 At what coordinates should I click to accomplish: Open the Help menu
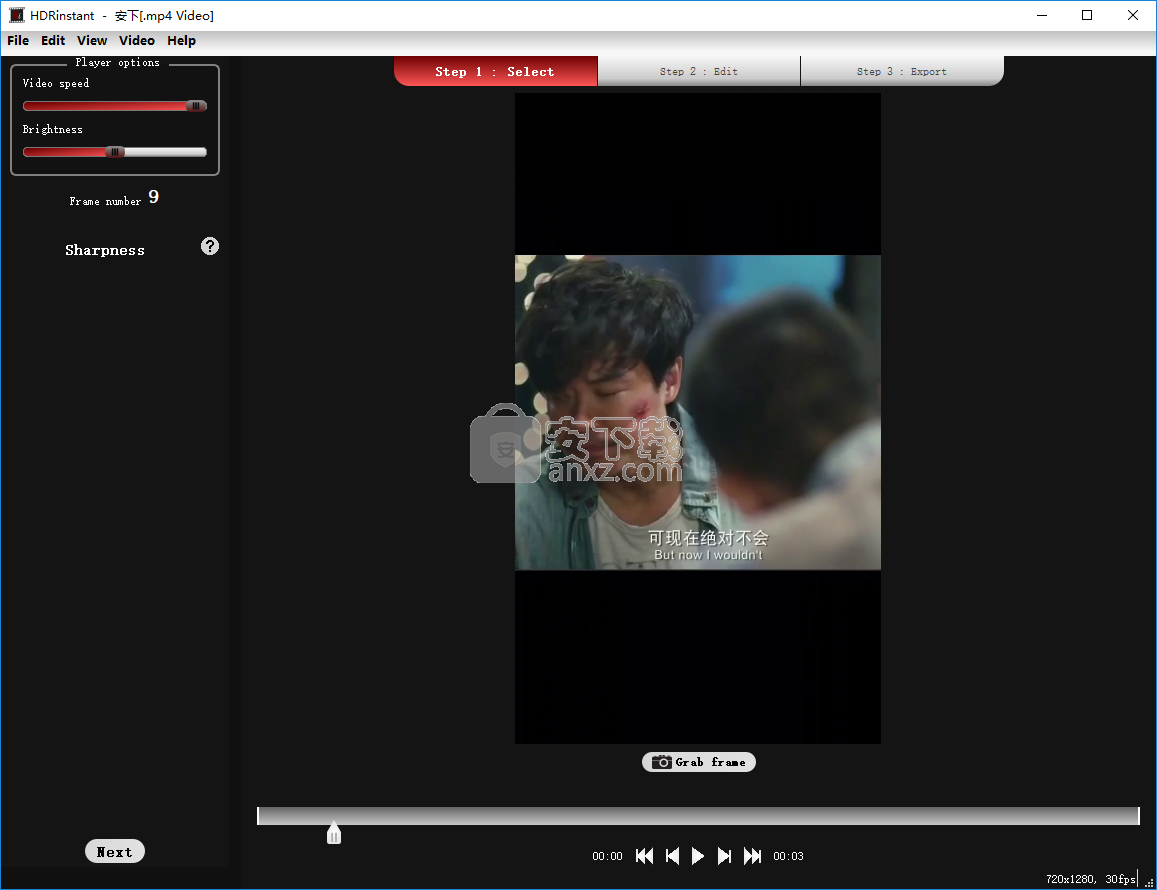coord(182,41)
